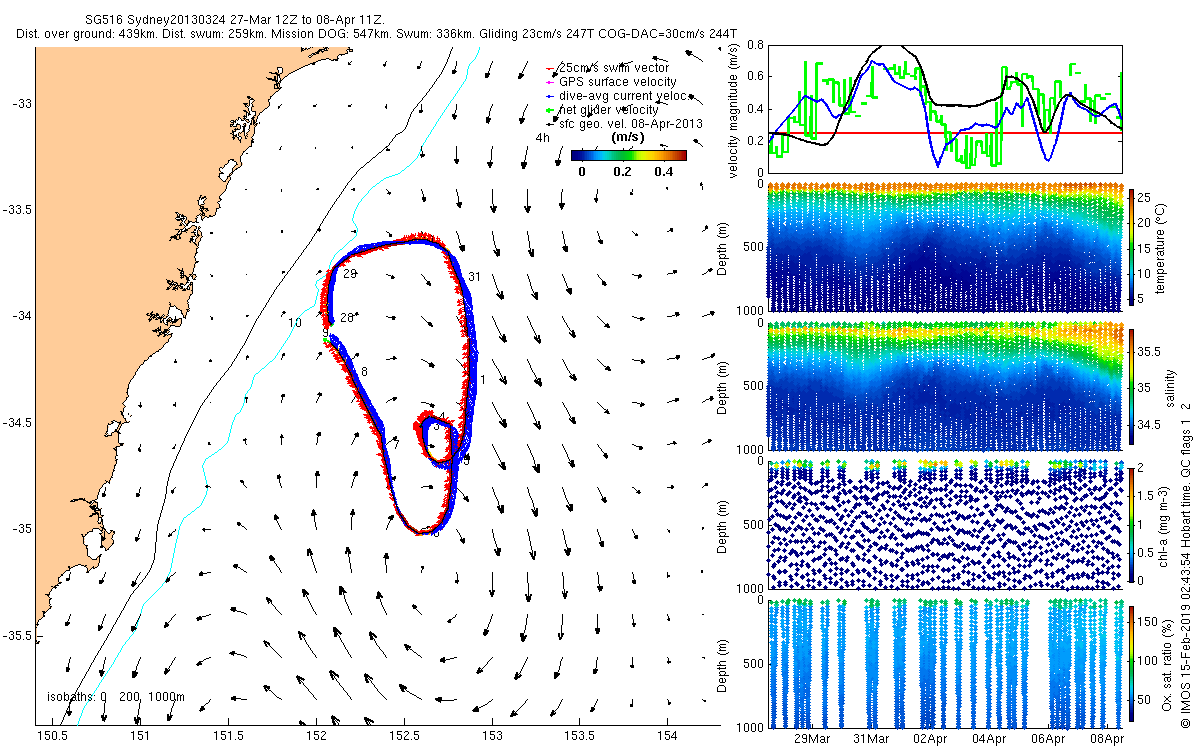
Task: Click the chl-a depth profile panel
Action: click(945, 524)
